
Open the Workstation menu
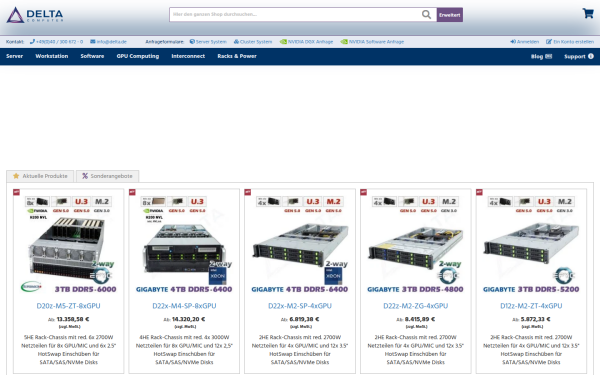[52, 56]
